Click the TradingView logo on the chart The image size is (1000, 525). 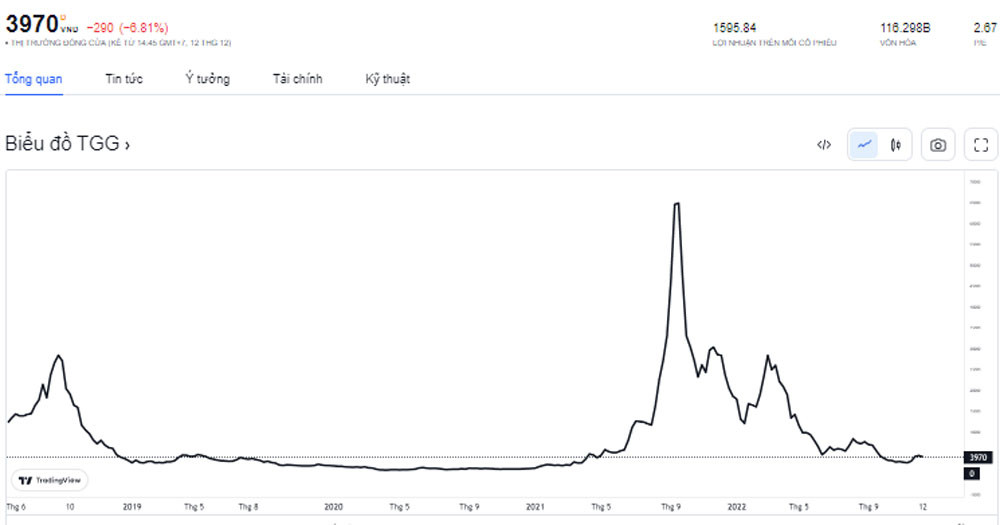coord(50,480)
